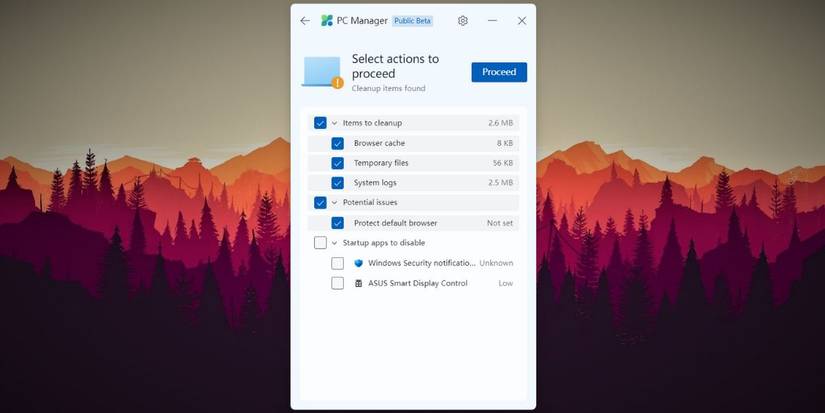This screenshot has height=413, width=825.
Task: Click the 56 KB size value
Action: (503, 163)
